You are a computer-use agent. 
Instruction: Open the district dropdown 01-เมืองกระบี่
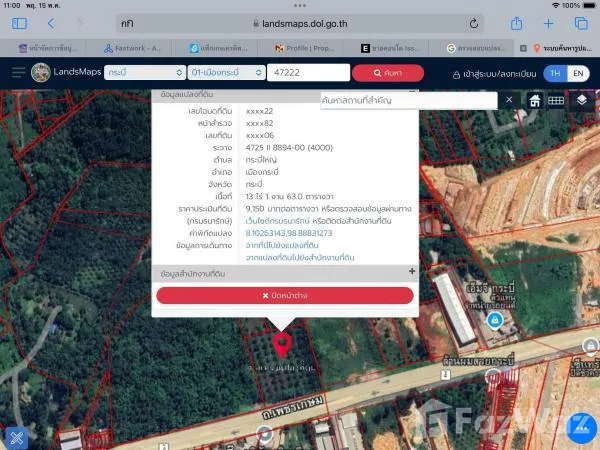click(x=226, y=72)
